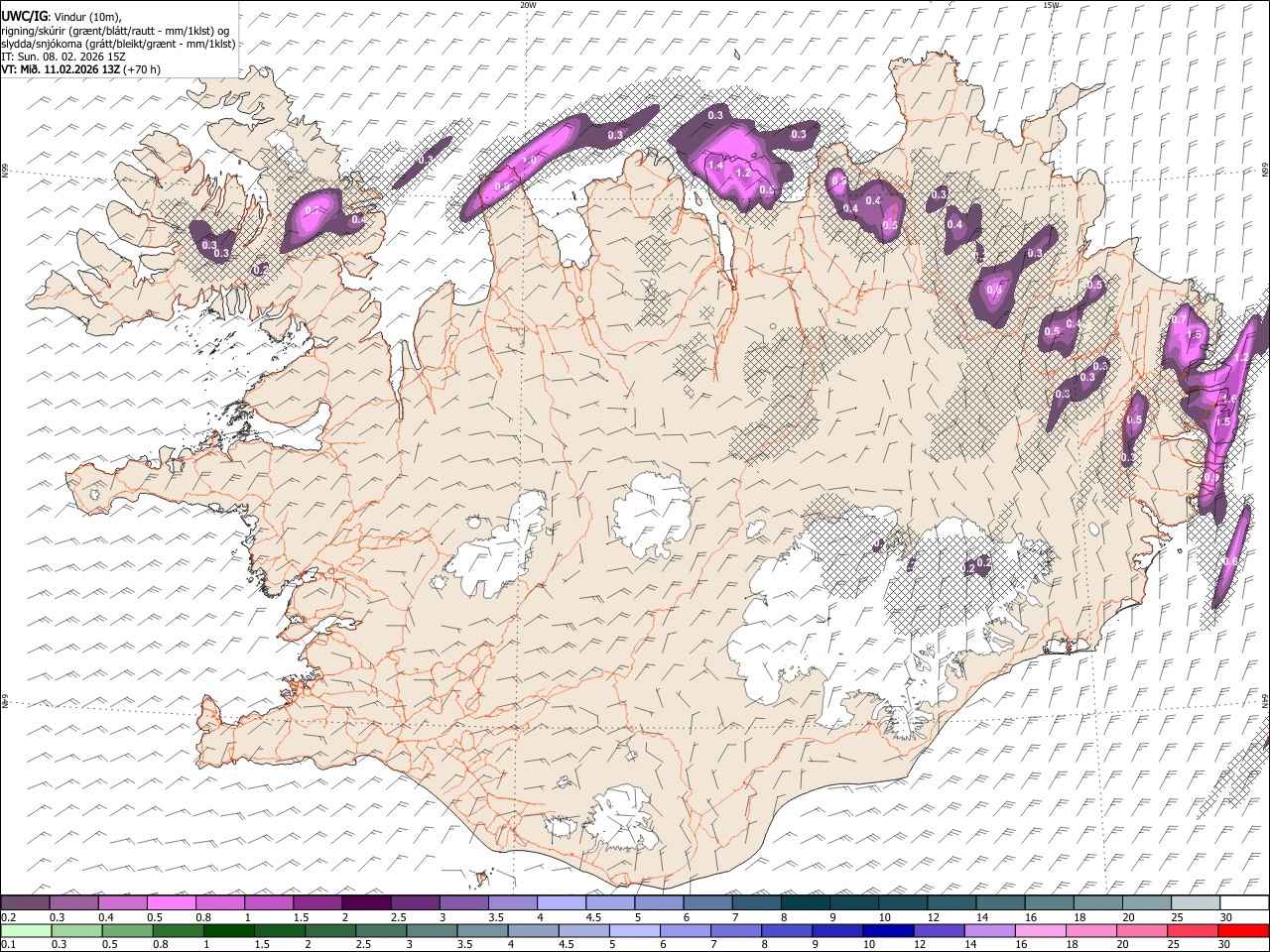Click the light green swatch between 0.1 and 0.3
1270x952 pixels.
(x=27, y=930)
